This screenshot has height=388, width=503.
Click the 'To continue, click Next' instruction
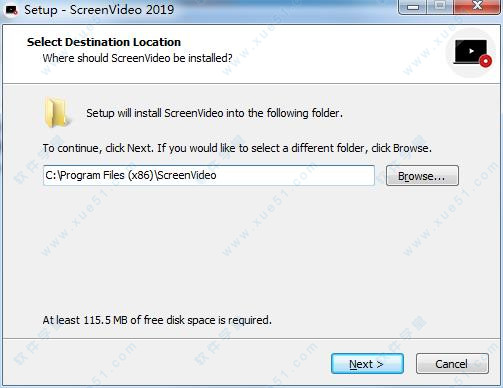click(x=237, y=148)
